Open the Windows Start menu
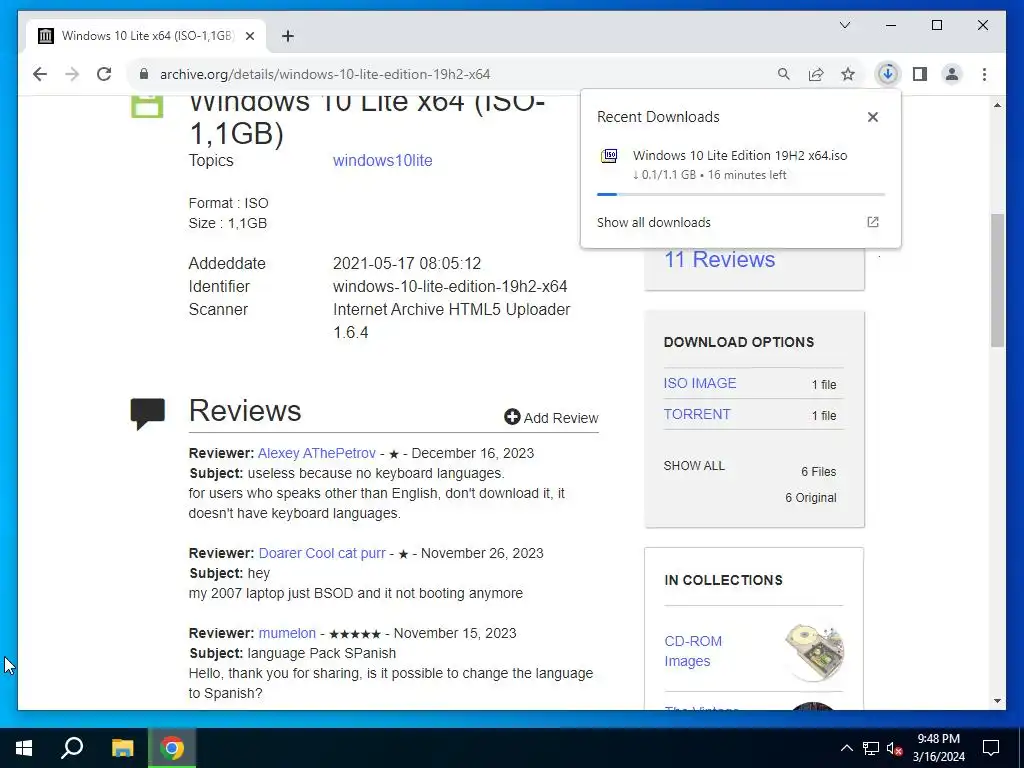The image size is (1024, 768). (24, 748)
